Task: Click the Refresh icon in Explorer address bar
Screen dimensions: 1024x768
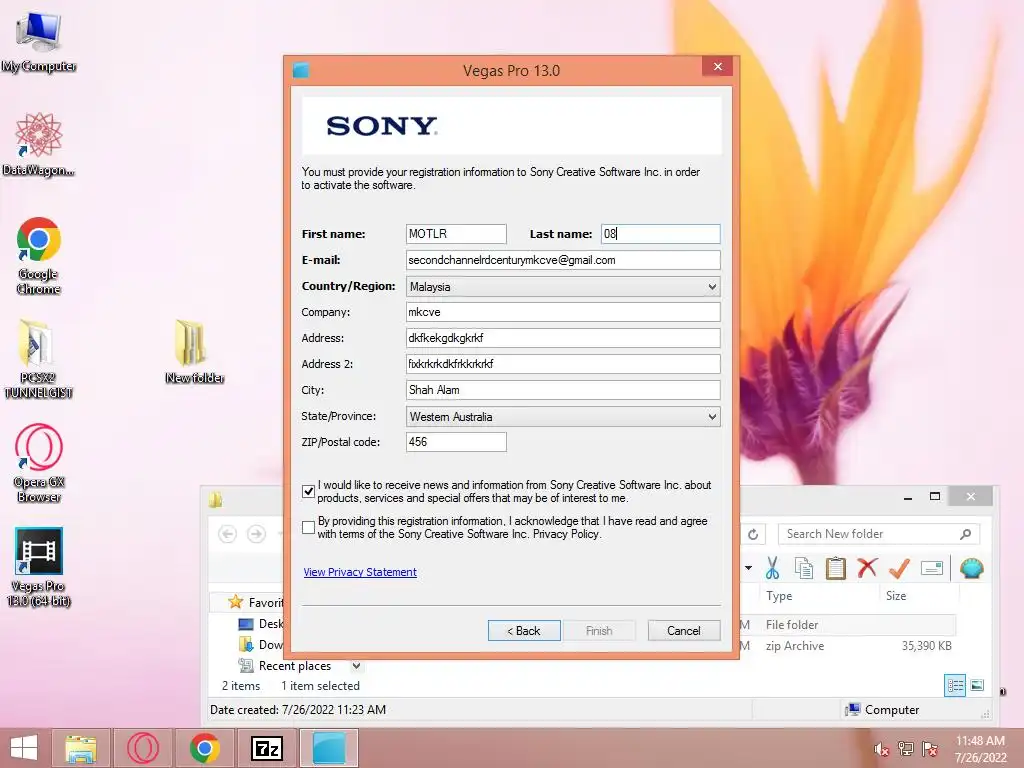Action: coord(753,534)
